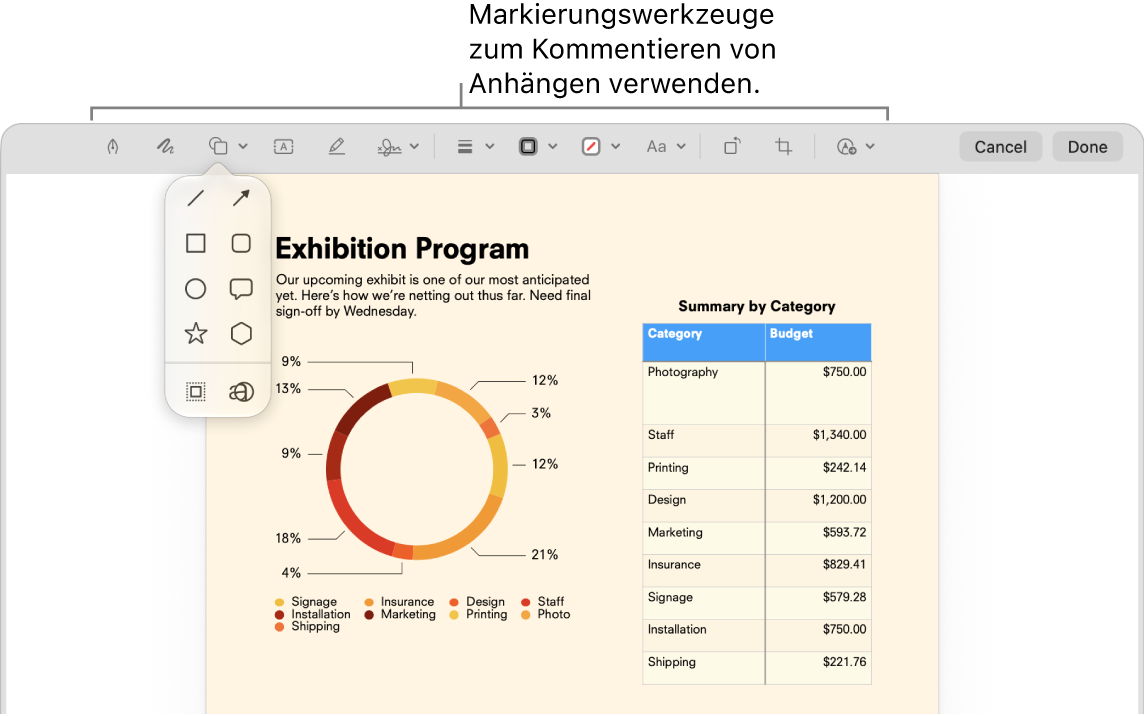Open the Border Color dropdown arrow

click(x=553, y=147)
